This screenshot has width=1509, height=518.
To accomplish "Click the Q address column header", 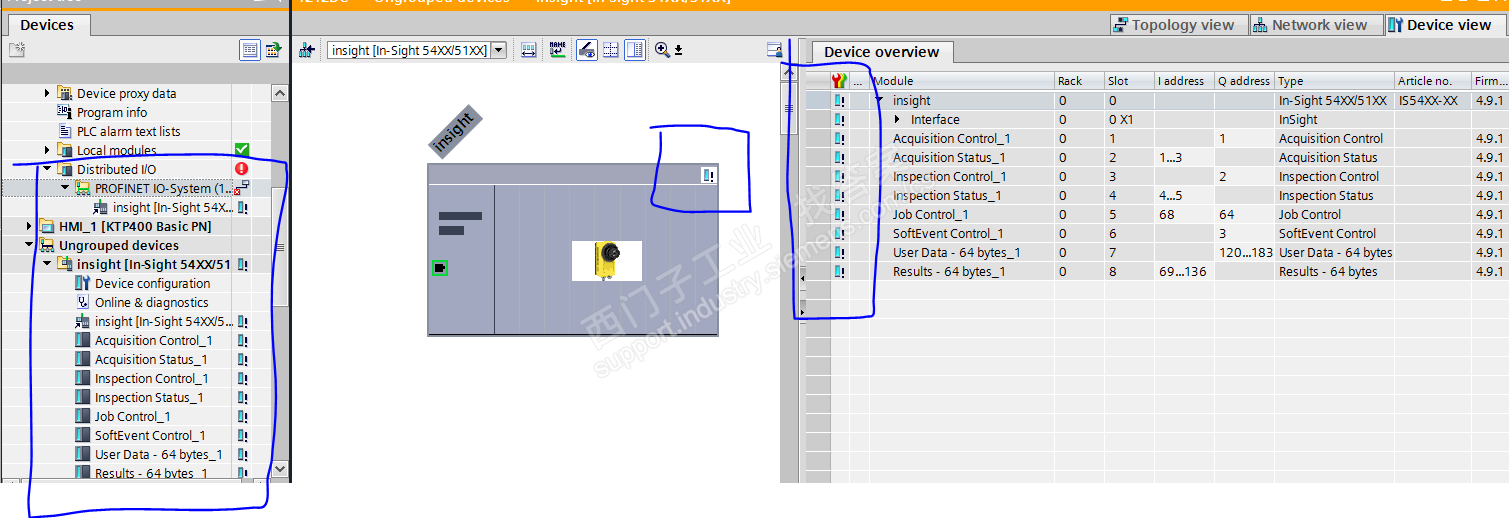I will point(1244,81).
